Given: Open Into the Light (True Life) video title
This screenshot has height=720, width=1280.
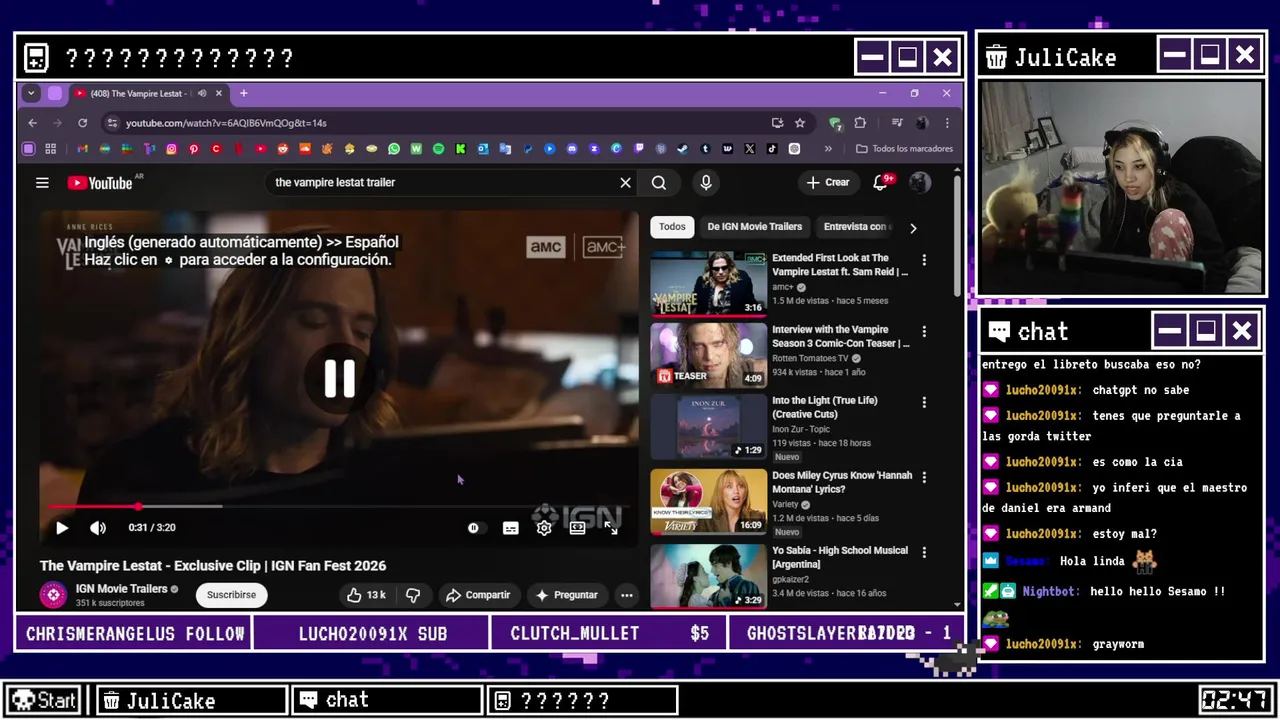Looking at the screenshot, I should (x=825, y=407).
